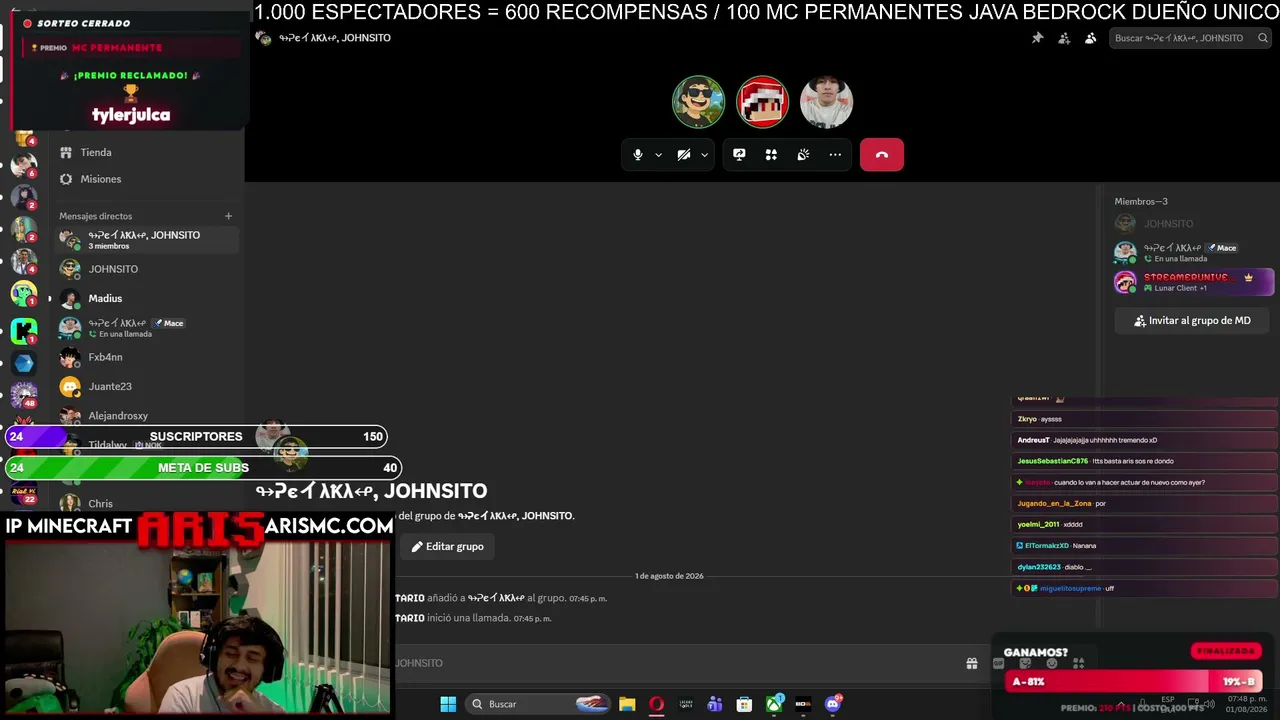The height and width of the screenshot is (720, 1280).
Task: Open Opera browser from taskbar
Action: pyautogui.click(x=656, y=704)
